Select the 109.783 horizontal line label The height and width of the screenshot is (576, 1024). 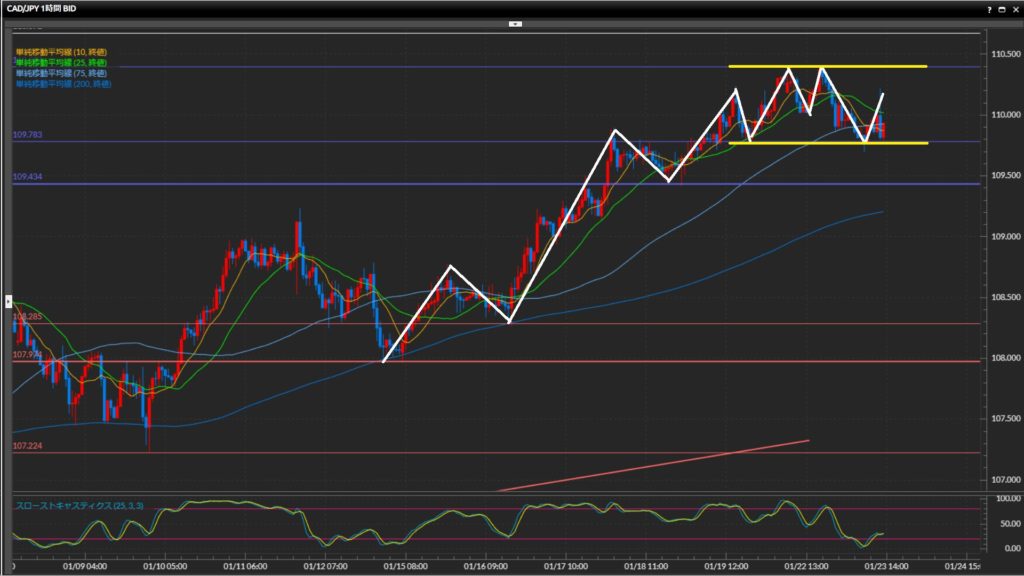click(27, 134)
